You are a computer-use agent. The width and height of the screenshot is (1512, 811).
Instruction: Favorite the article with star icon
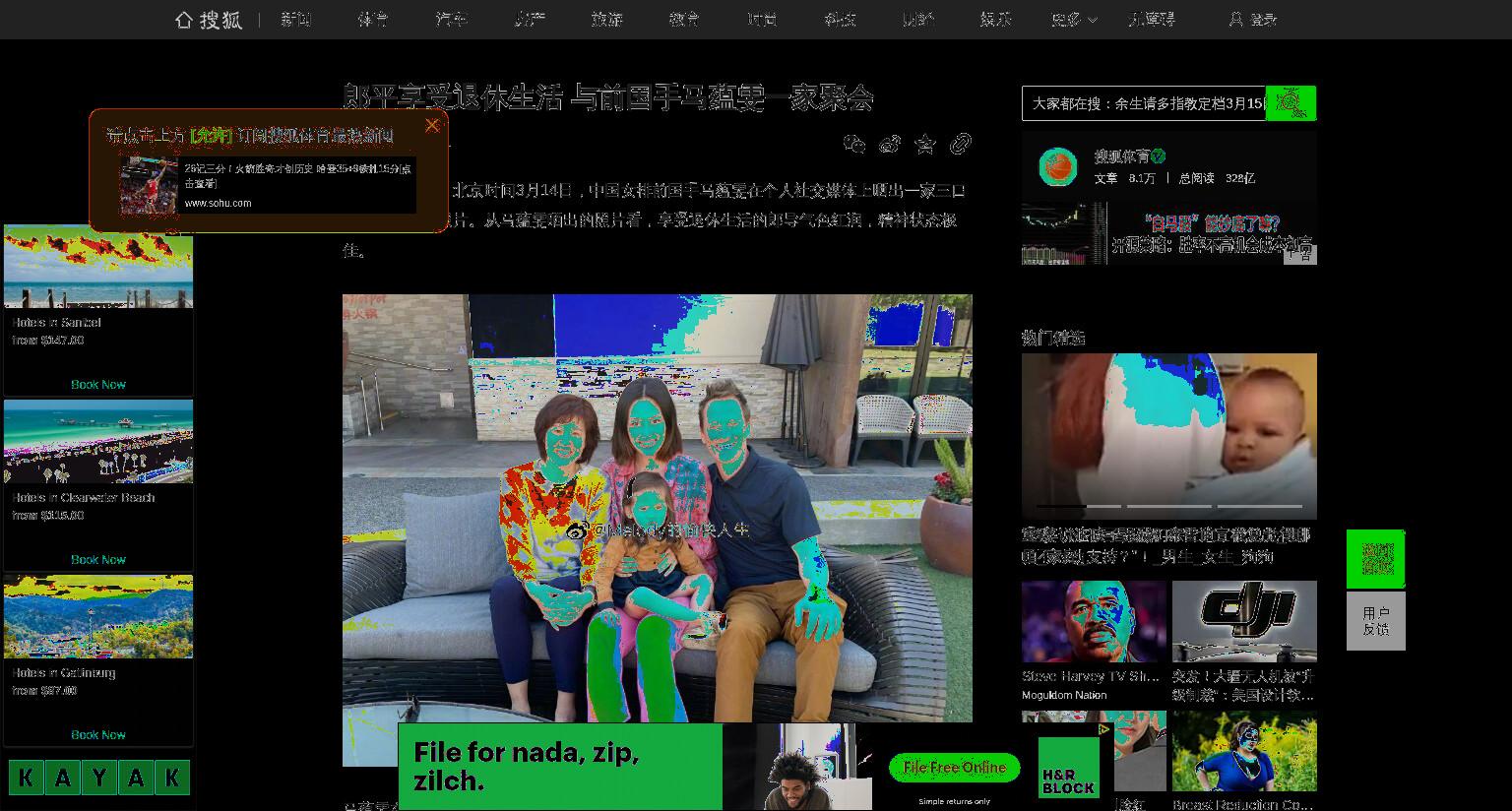[x=925, y=145]
